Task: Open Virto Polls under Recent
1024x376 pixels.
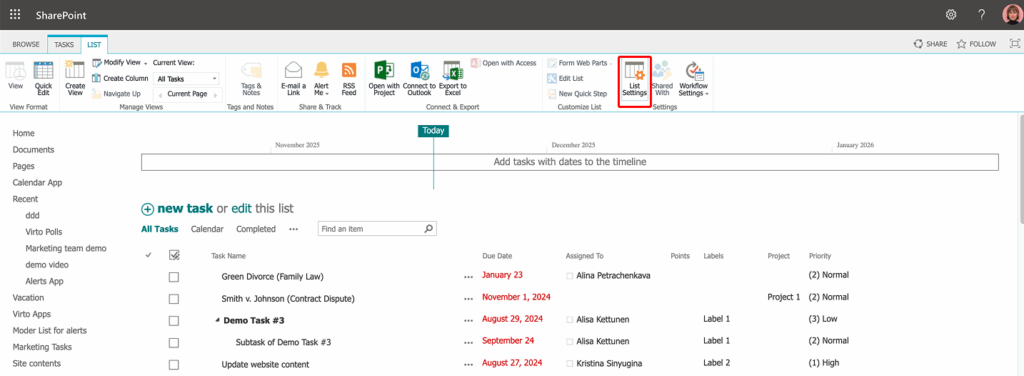Action: (x=44, y=232)
